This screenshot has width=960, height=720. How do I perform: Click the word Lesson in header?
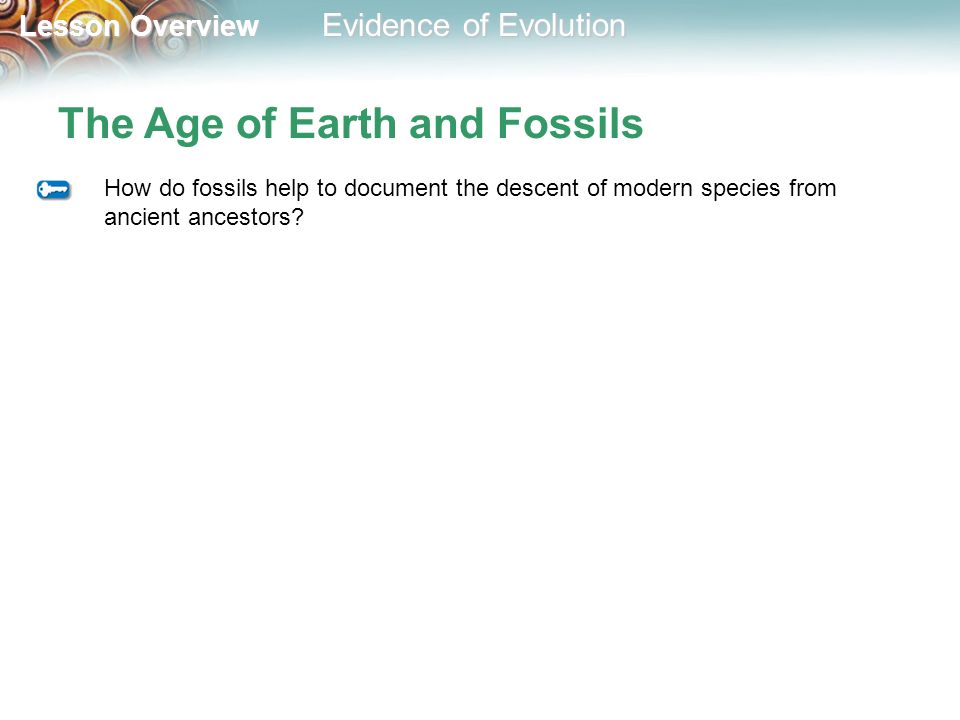point(69,26)
